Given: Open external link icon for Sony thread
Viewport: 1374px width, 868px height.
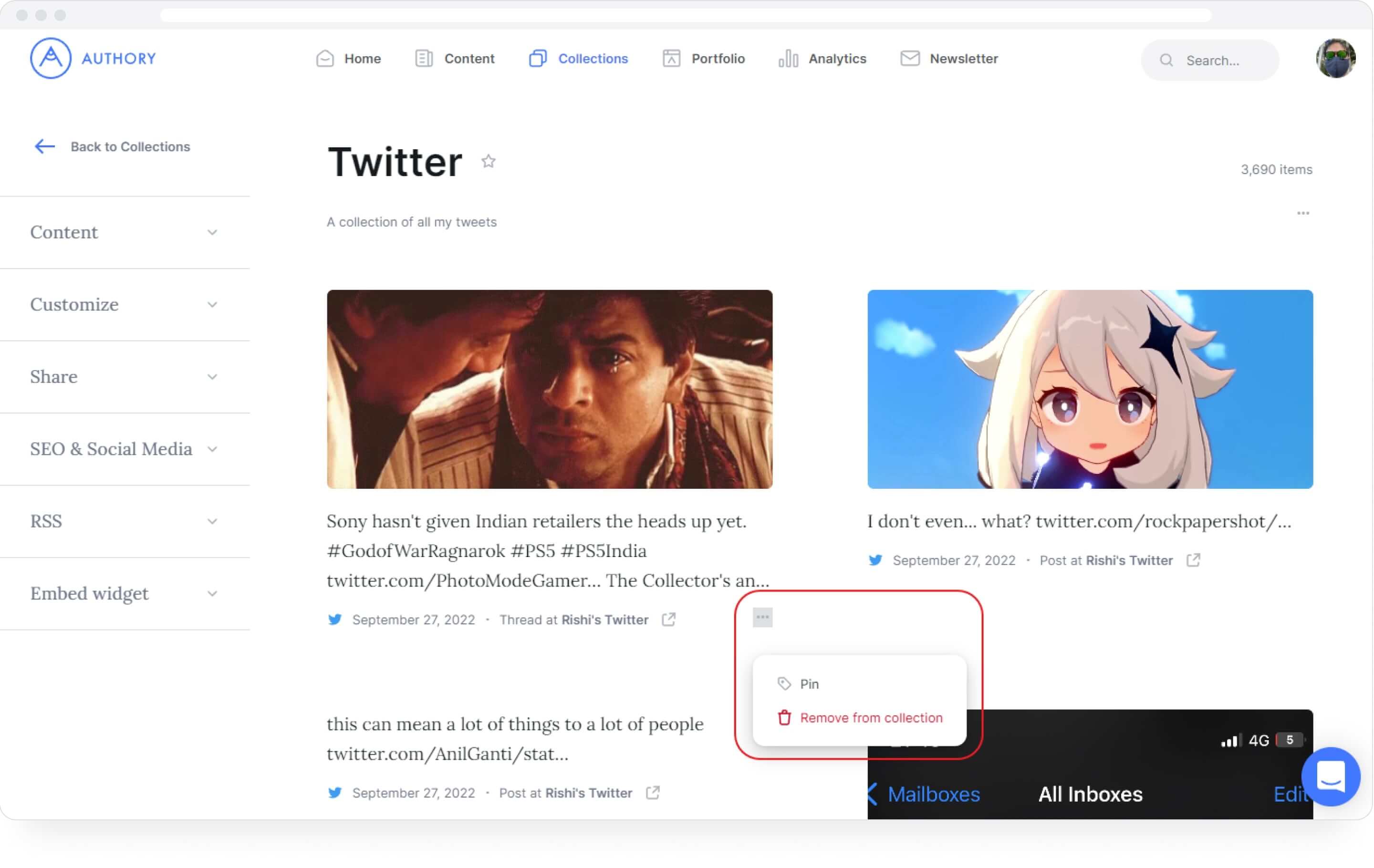Looking at the screenshot, I should tap(669, 620).
